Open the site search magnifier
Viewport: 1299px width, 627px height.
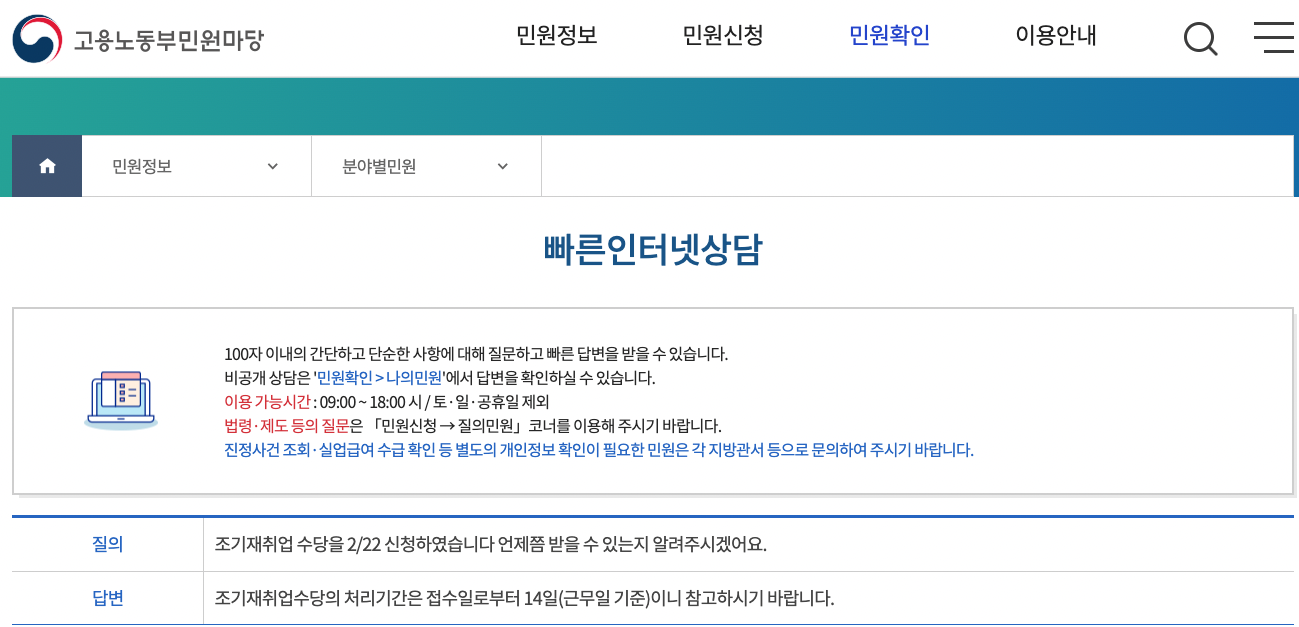1200,38
